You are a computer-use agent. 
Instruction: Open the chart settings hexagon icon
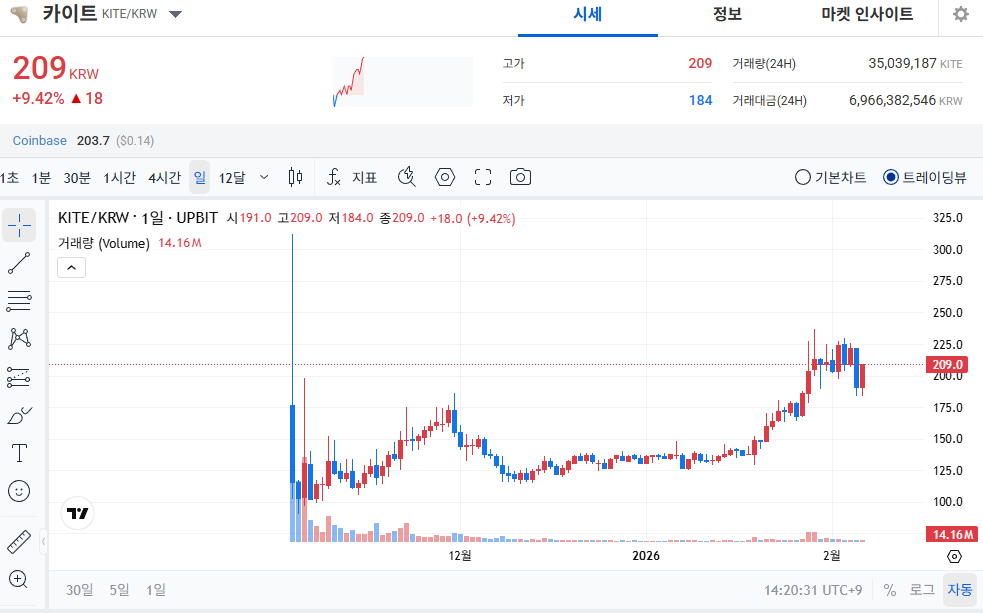444,176
